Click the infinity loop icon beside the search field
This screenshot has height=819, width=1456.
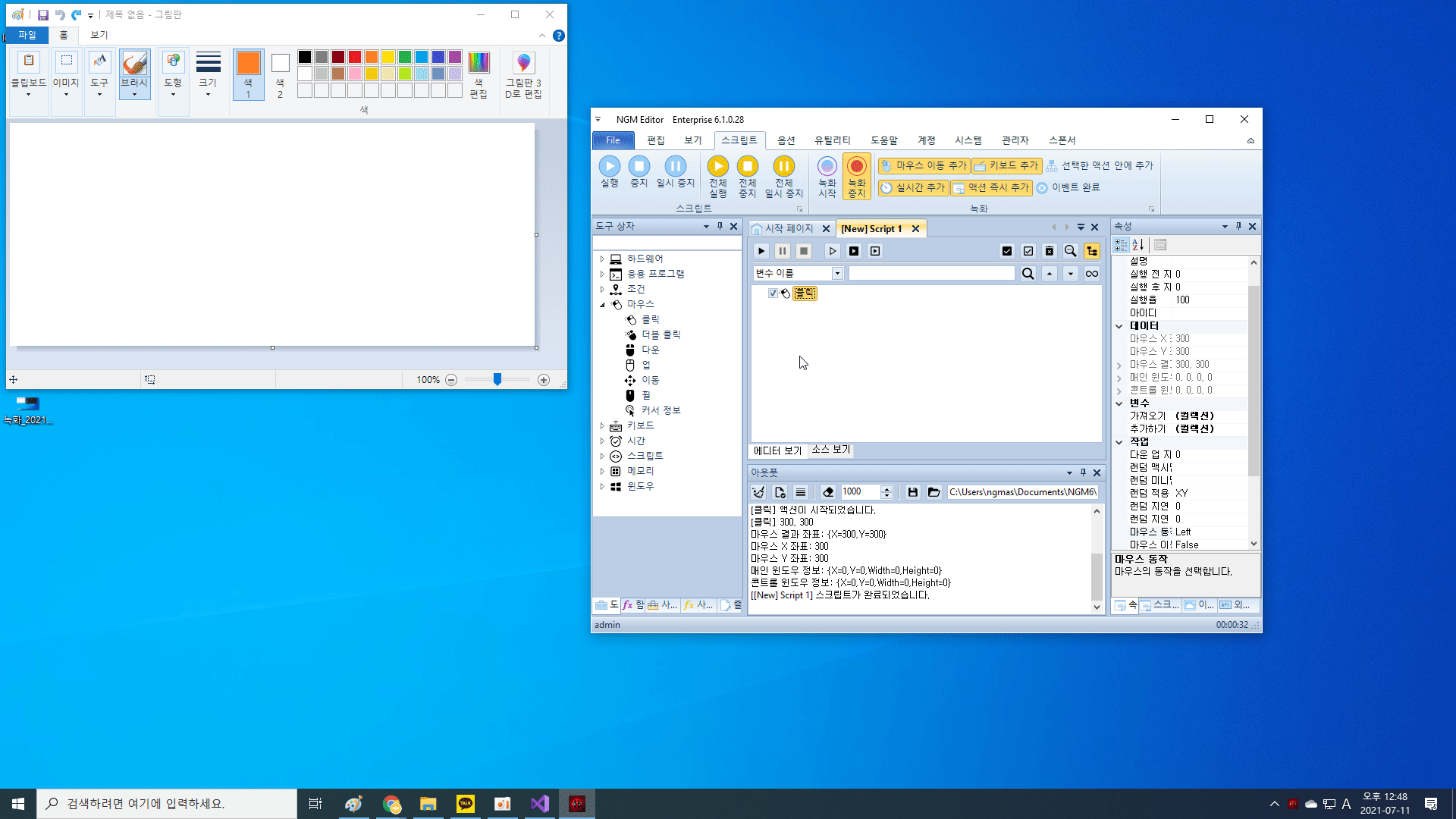1091,274
